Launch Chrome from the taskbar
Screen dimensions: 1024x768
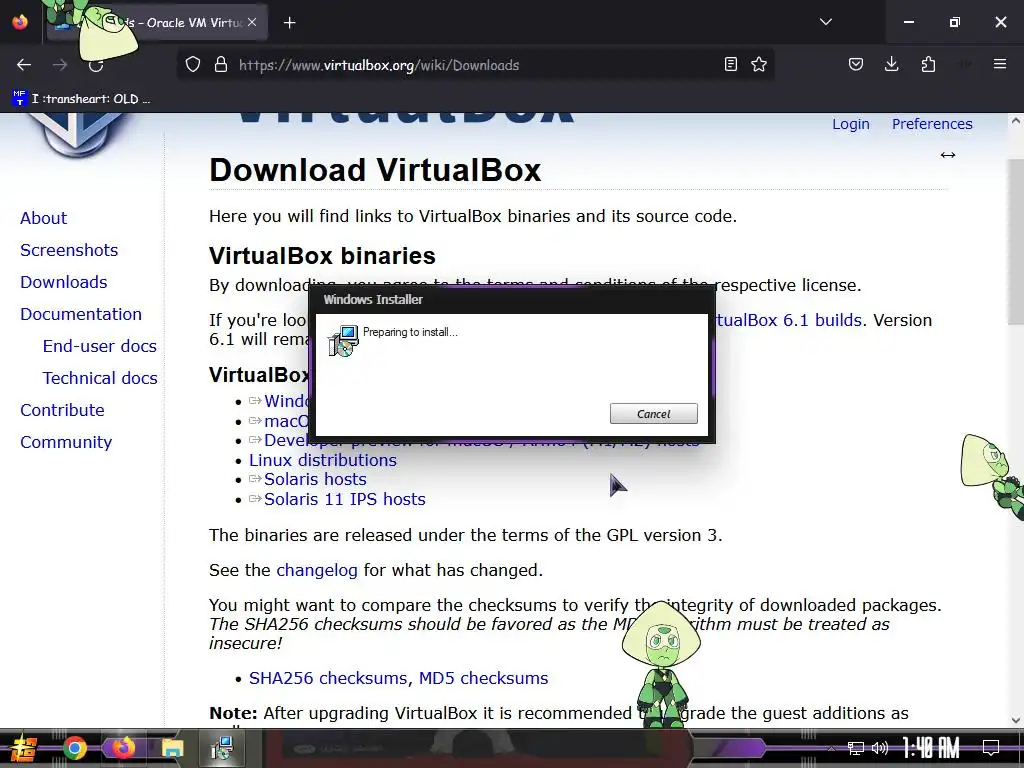tap(74, 748)
